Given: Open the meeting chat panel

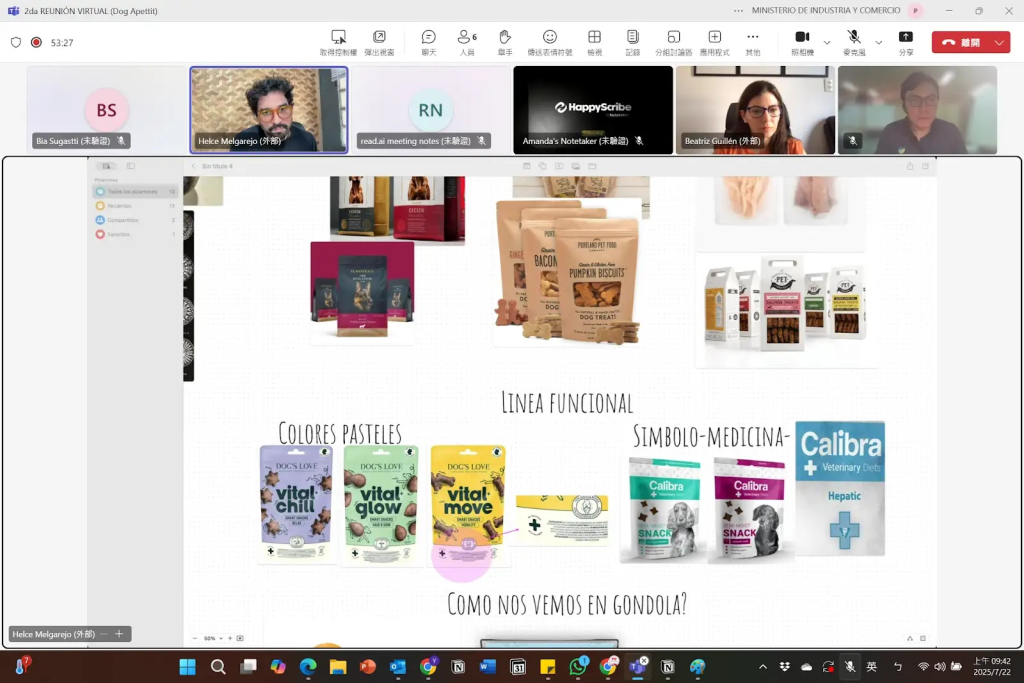Looking at the screenshot, I should (428, 42).
